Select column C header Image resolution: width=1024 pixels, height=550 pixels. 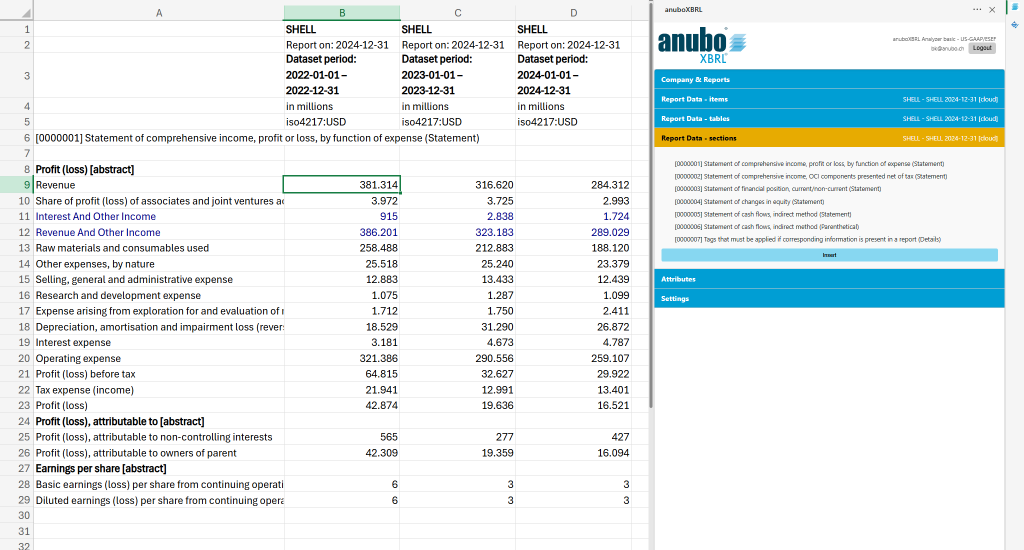point(457,12)
